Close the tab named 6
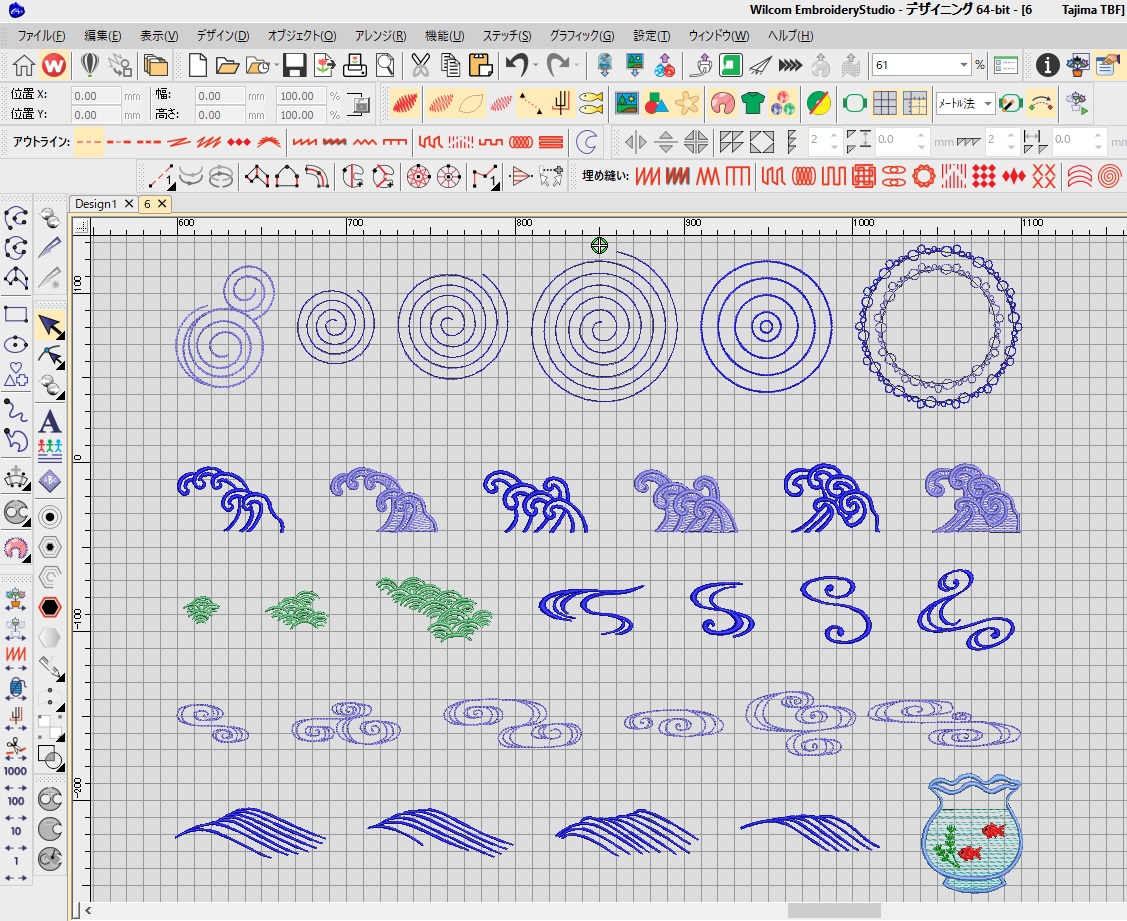 pyautogui.click(x=162, y=204)
